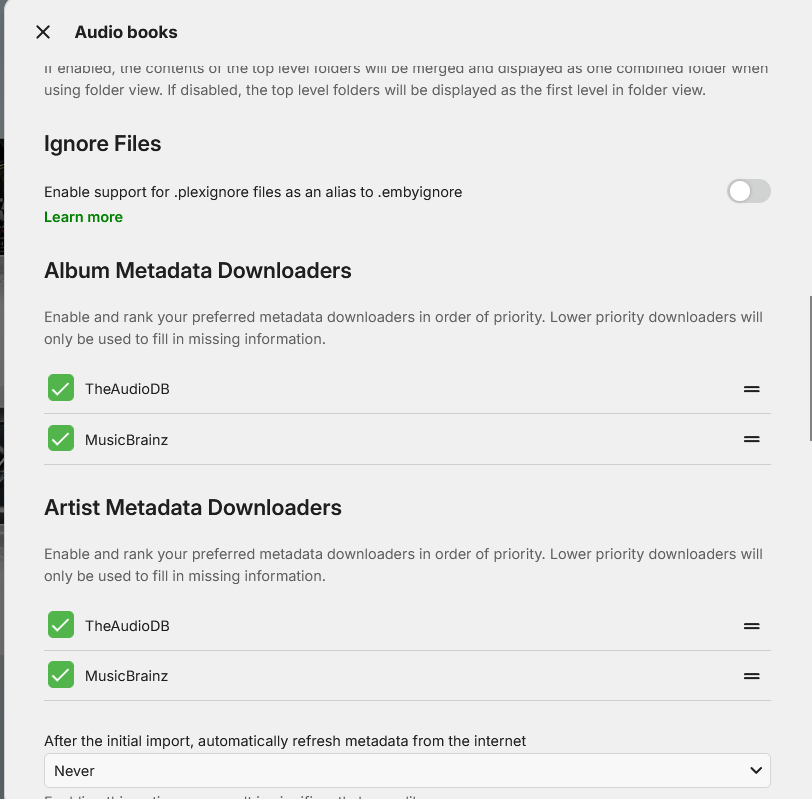Toggle the .plexignore files support switch
Screen dimensions: 812x799
(748, 191)
